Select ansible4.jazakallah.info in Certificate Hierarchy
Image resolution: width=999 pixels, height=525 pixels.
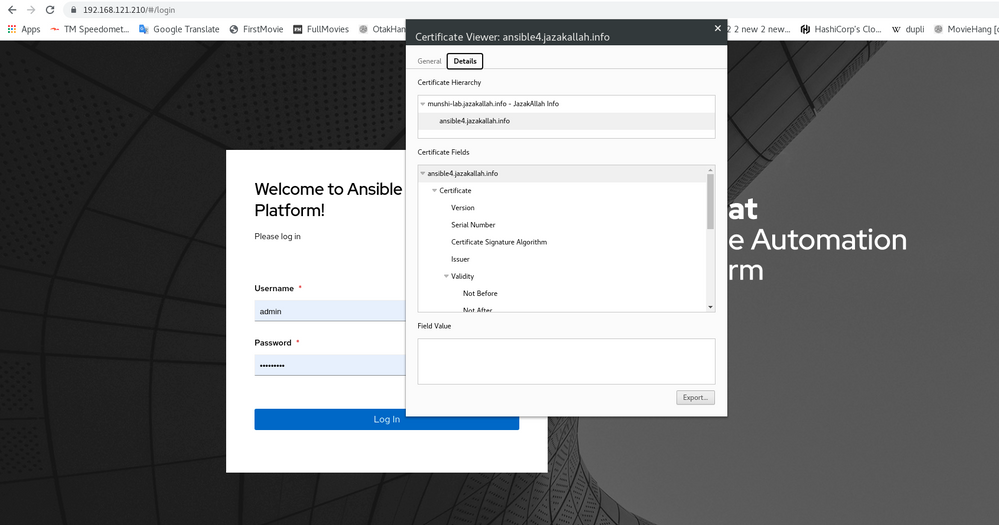click(x=566, y=121)
